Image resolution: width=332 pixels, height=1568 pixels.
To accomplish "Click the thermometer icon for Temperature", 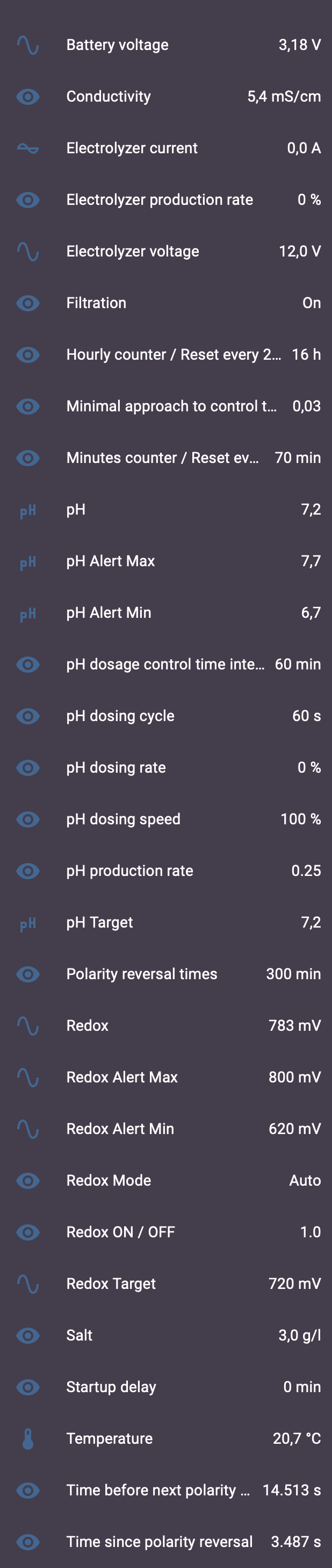I will tap(28, 1439).
